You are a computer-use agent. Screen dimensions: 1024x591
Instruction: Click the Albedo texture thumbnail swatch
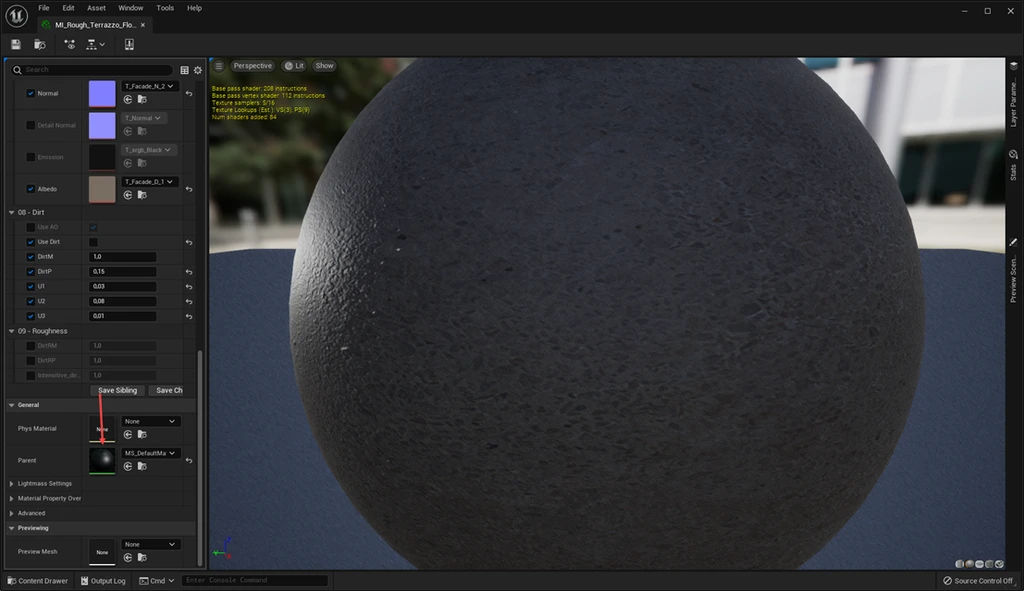[102, 189]
